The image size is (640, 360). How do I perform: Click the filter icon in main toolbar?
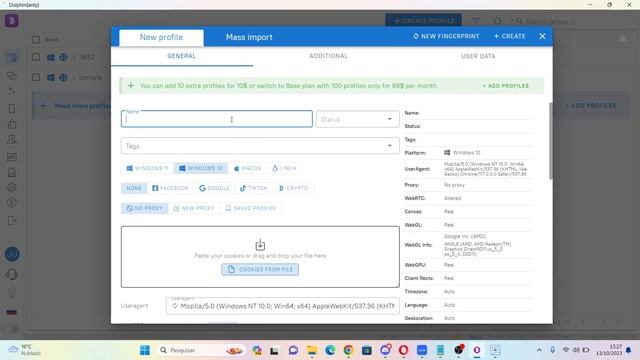click(x=476, y=20)
